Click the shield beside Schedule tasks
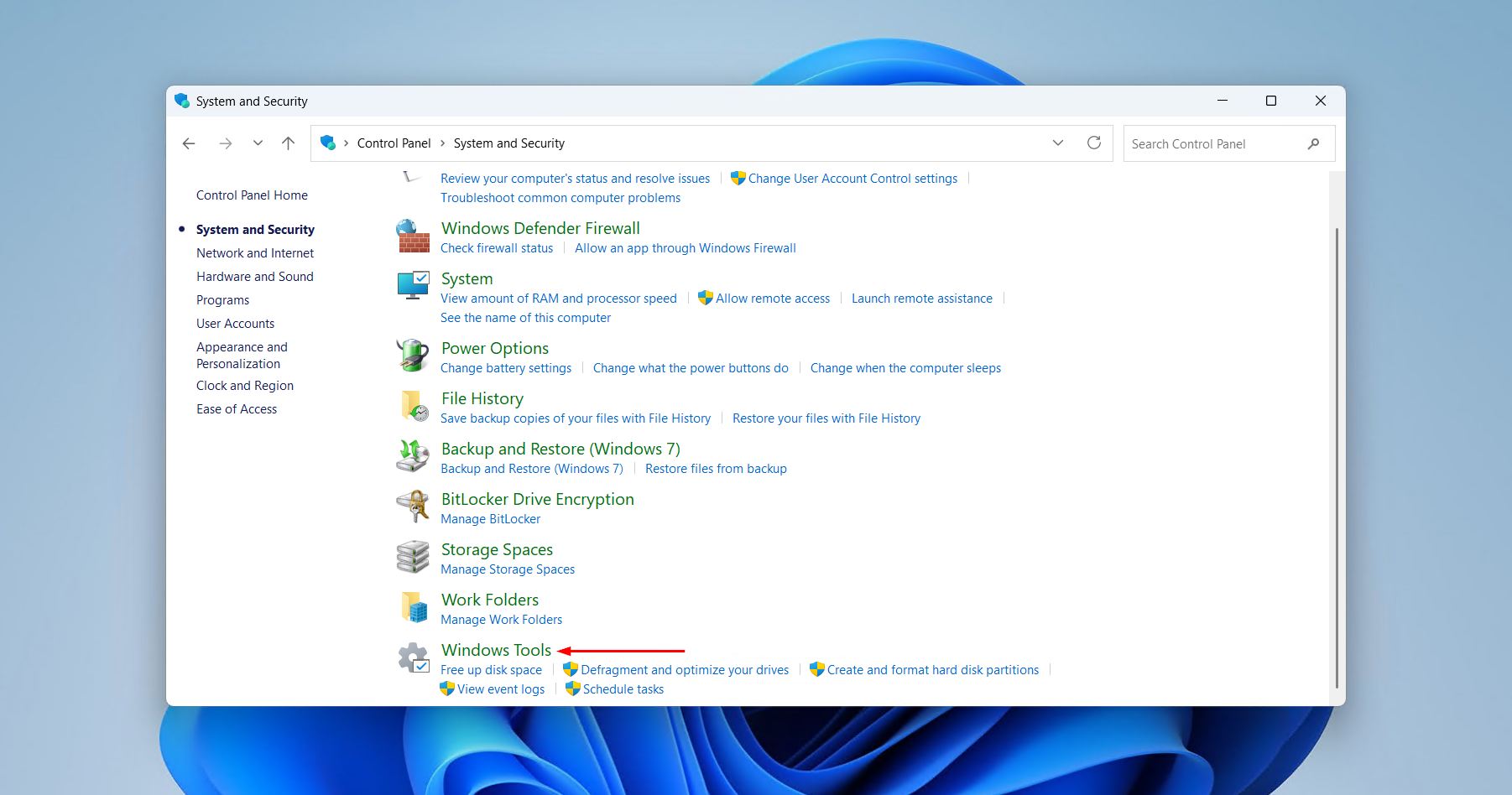 [x=573, y=688]
